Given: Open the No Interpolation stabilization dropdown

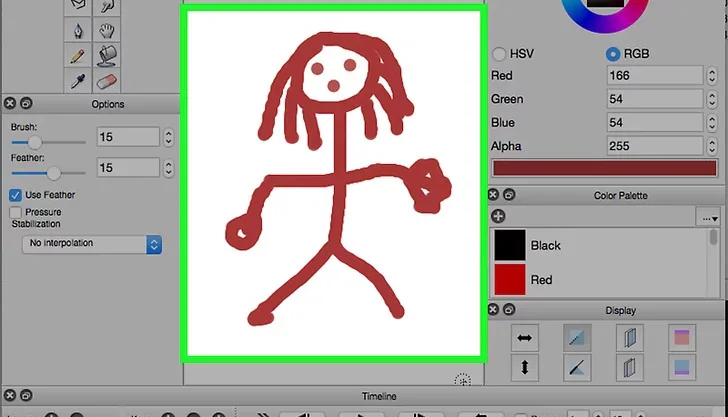Looking at the screenshot, I should pos(92,244).
